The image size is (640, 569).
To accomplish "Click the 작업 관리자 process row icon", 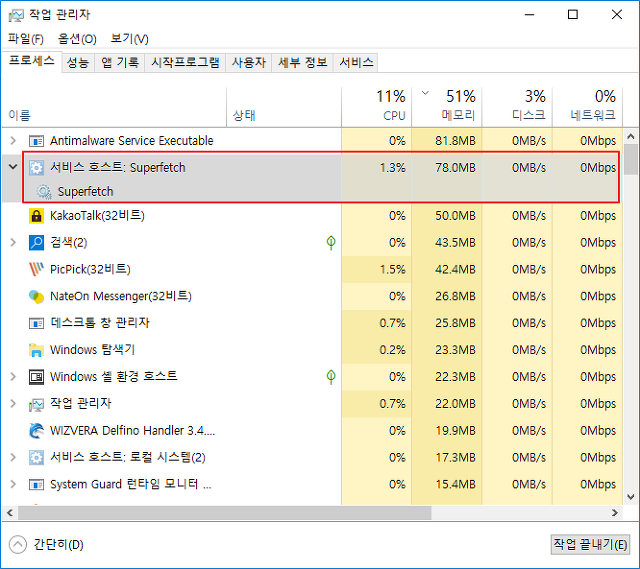I will click(36, 404).
